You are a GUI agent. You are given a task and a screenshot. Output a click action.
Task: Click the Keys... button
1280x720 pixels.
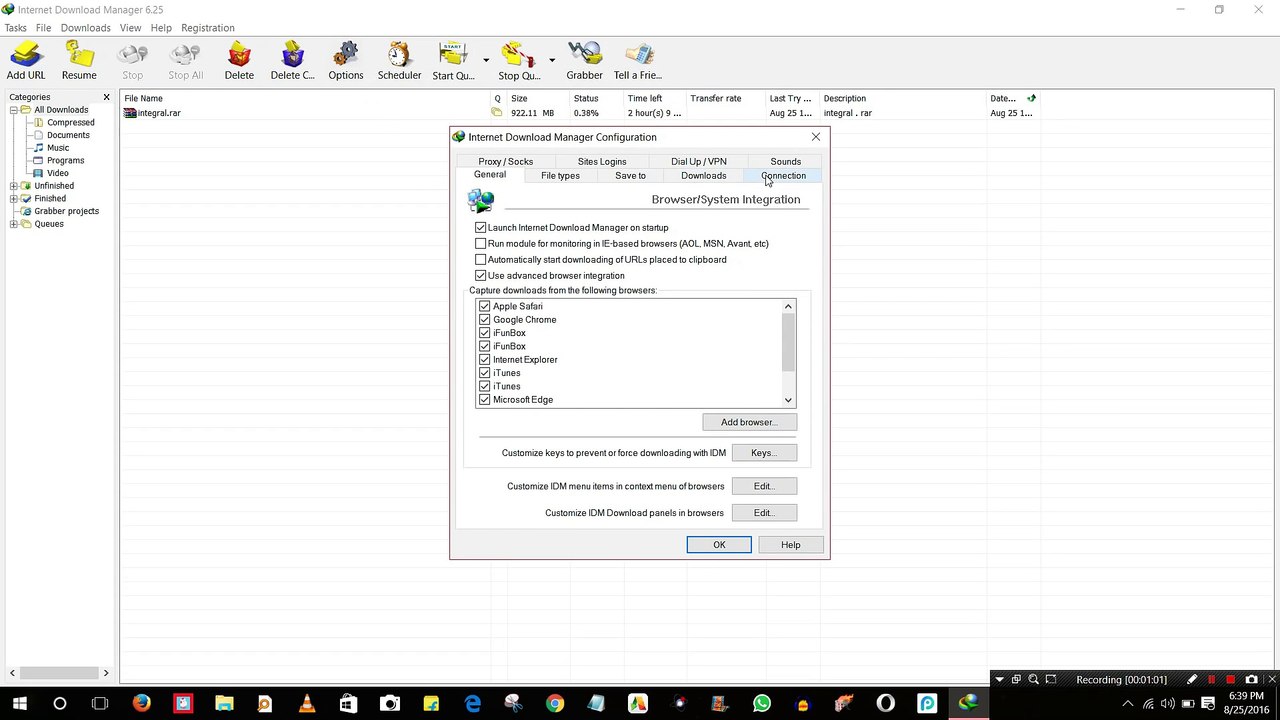pos(763,453)
